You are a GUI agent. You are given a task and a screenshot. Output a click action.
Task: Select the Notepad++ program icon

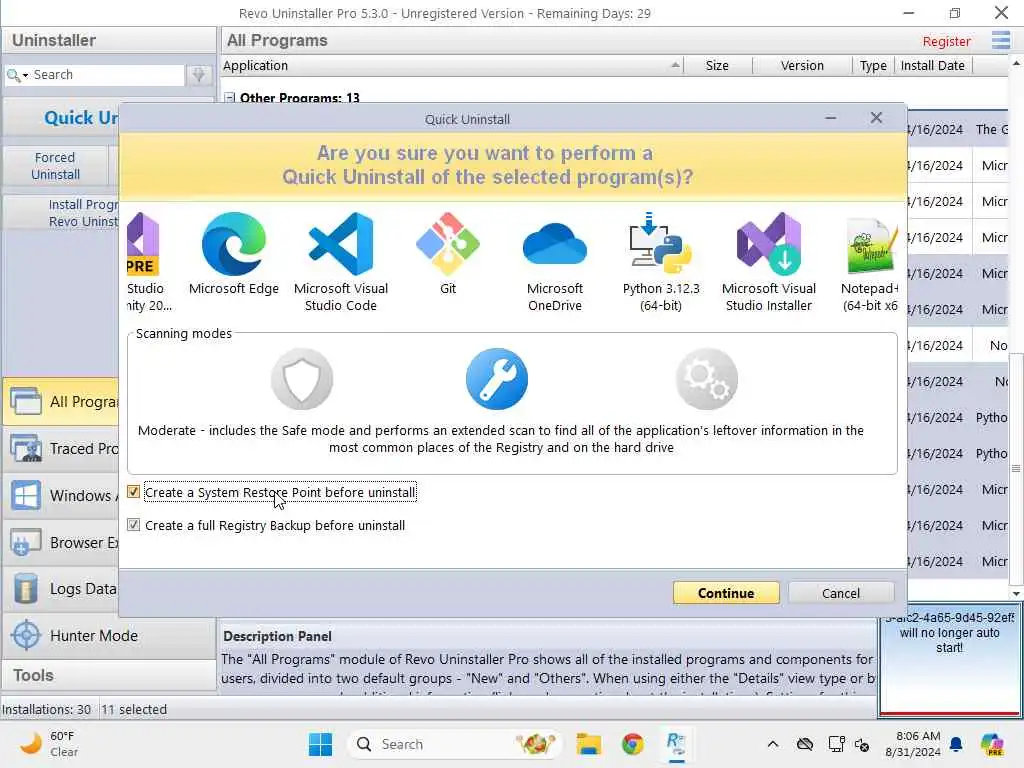[x=871, y=246]
